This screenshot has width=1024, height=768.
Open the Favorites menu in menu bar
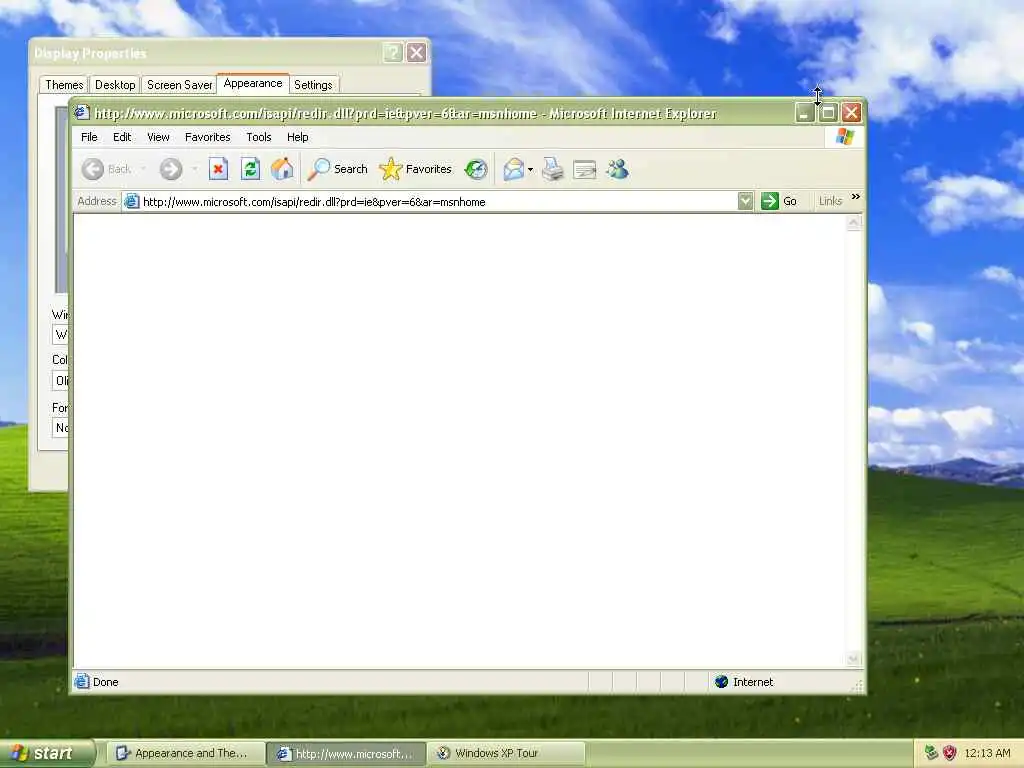tap(208, 137)
